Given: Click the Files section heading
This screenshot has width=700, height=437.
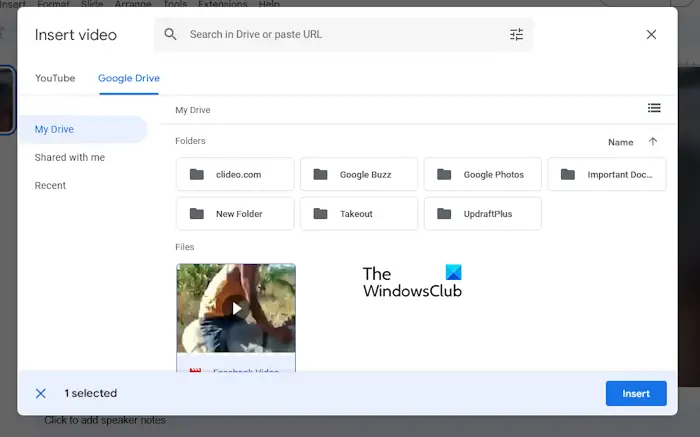Looking at the screenshot, I should pyautogui.click(x=184, y=247).
